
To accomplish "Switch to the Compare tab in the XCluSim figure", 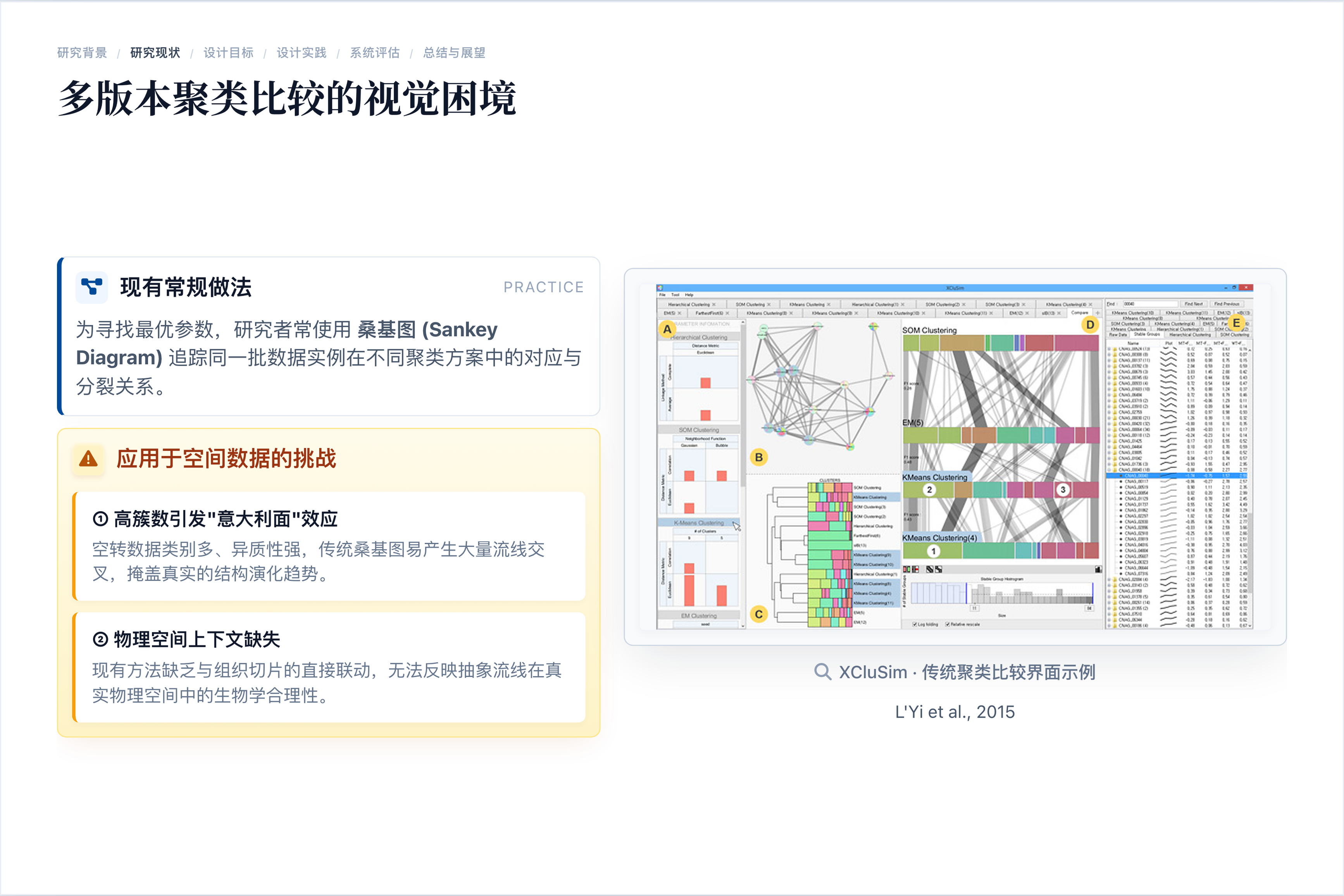I will 1079,313.
